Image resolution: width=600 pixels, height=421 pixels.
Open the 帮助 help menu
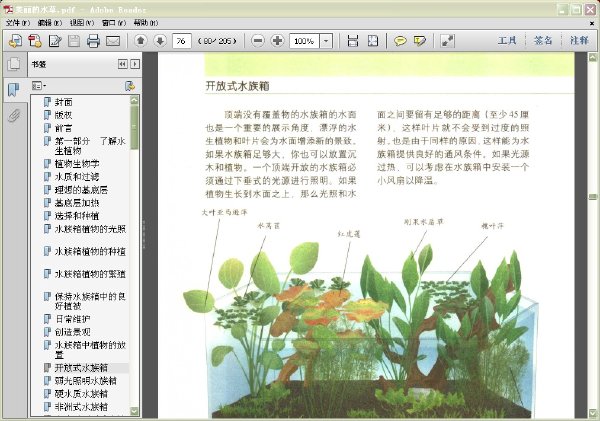point(145,23)
